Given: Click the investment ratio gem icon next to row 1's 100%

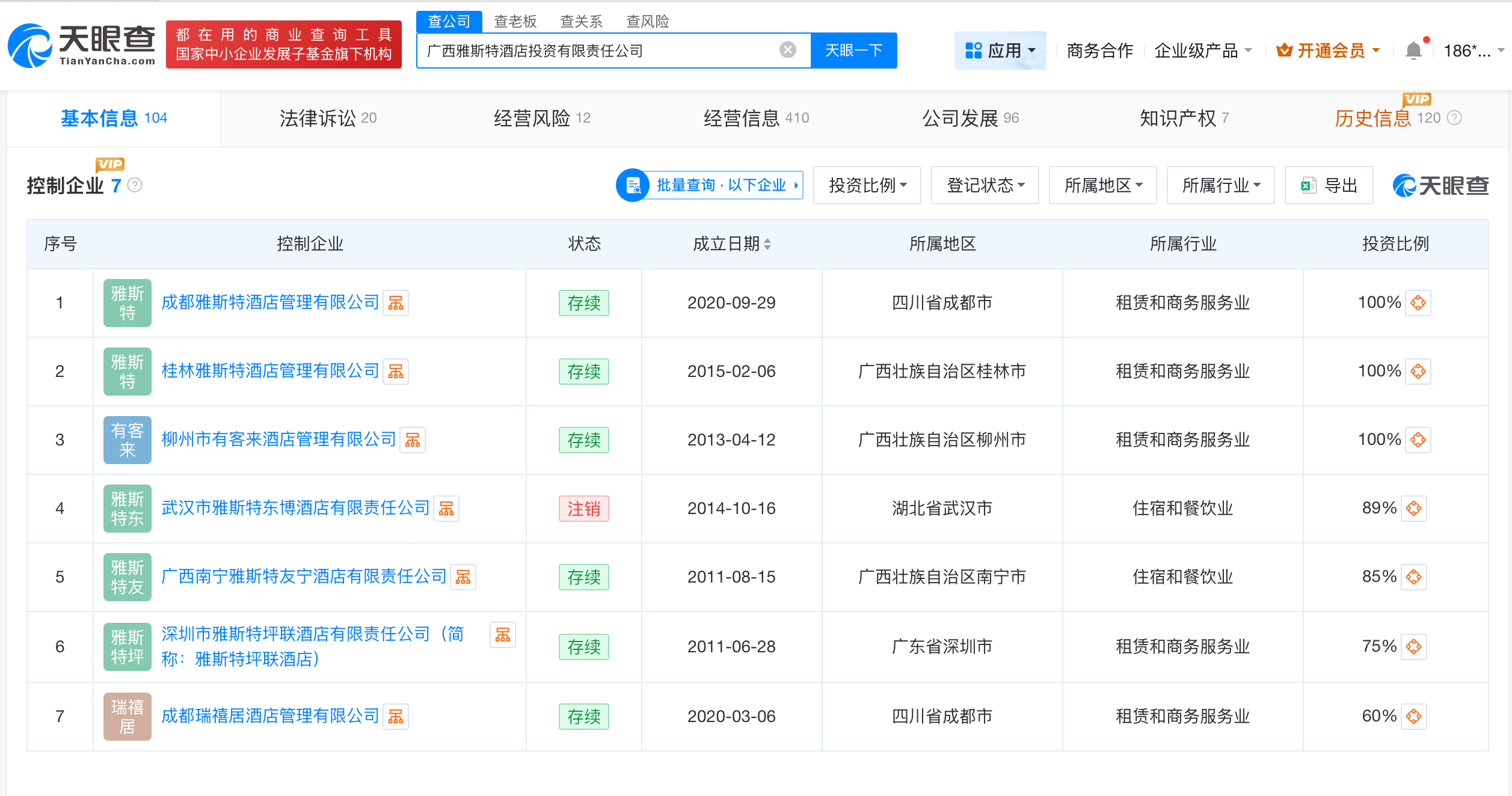Looking at the screenshot, I should (x=1418, y=303).
